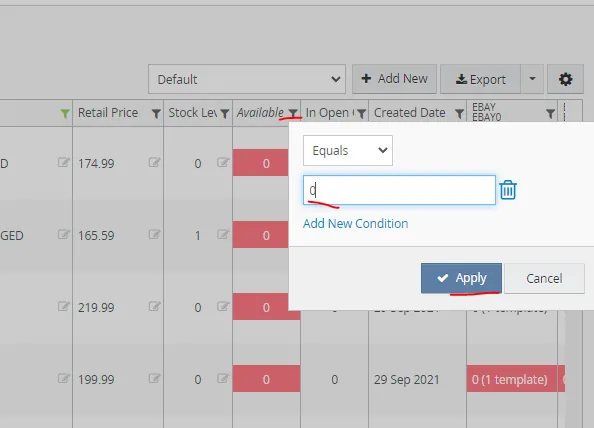
Task: Open the Stock Level column filter
Action: [x=225, y=113]
